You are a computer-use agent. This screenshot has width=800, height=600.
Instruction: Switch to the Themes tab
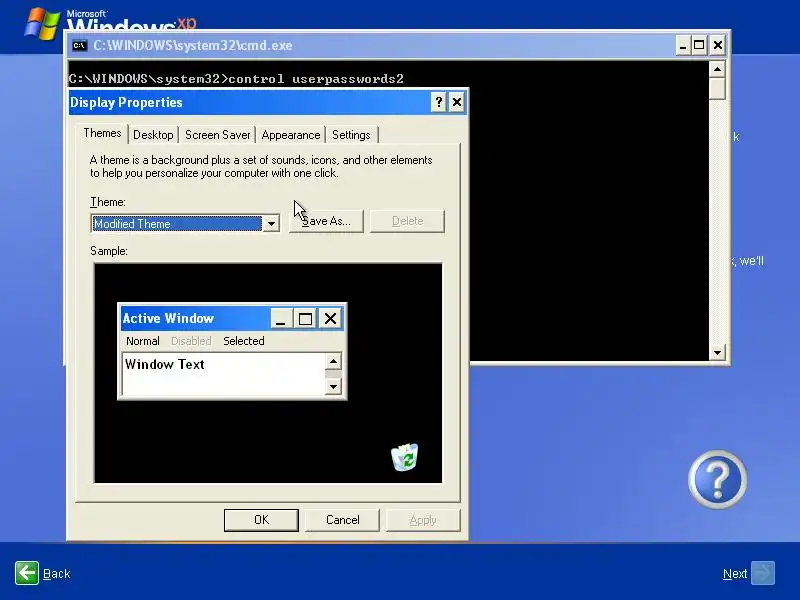[x=102, y=133]
